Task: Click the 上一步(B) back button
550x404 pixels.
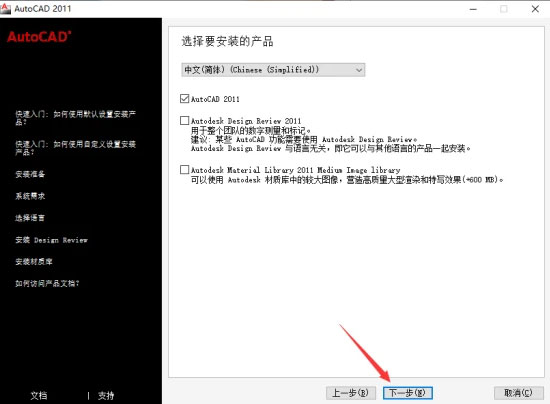Action: coord(351,393)
